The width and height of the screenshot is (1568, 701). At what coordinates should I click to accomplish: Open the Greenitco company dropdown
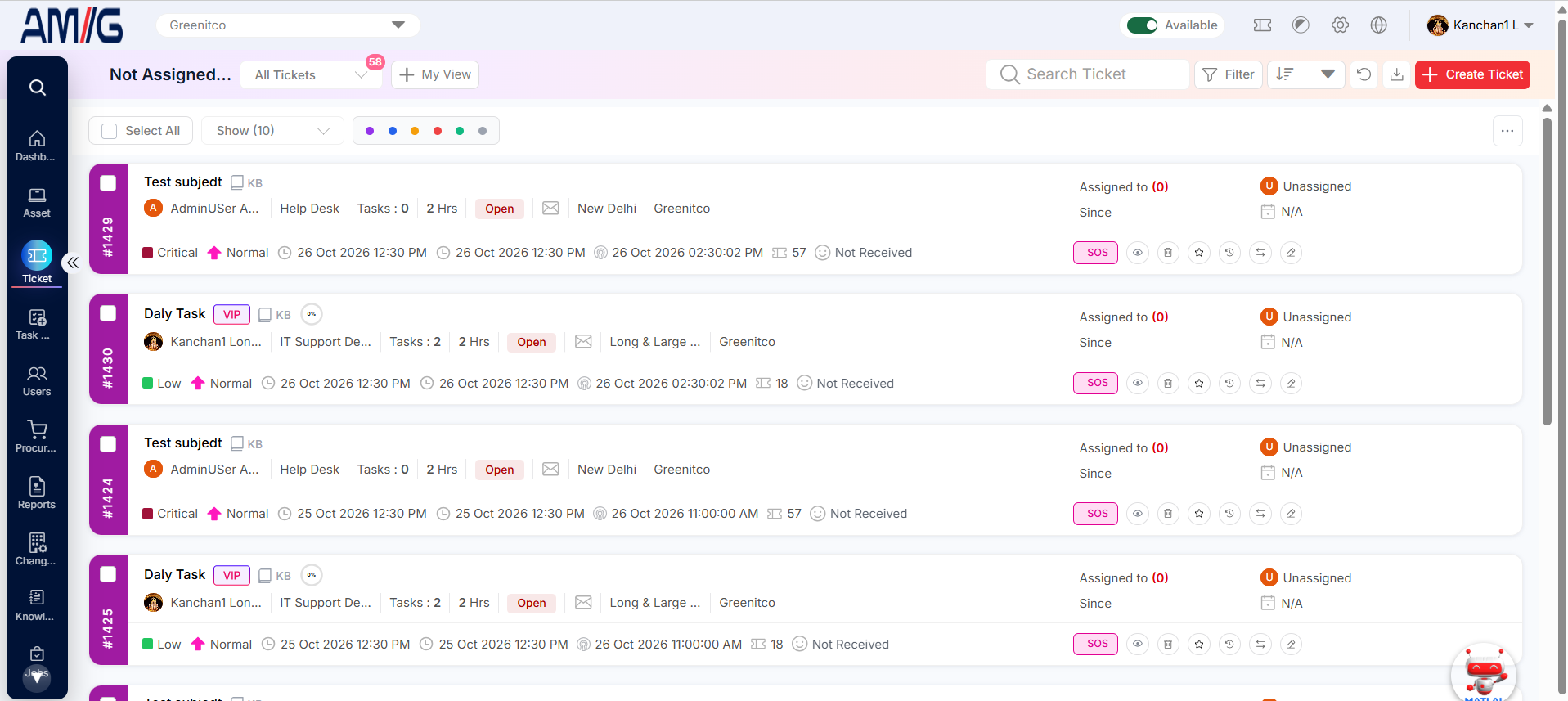click(x=288, y=25)
